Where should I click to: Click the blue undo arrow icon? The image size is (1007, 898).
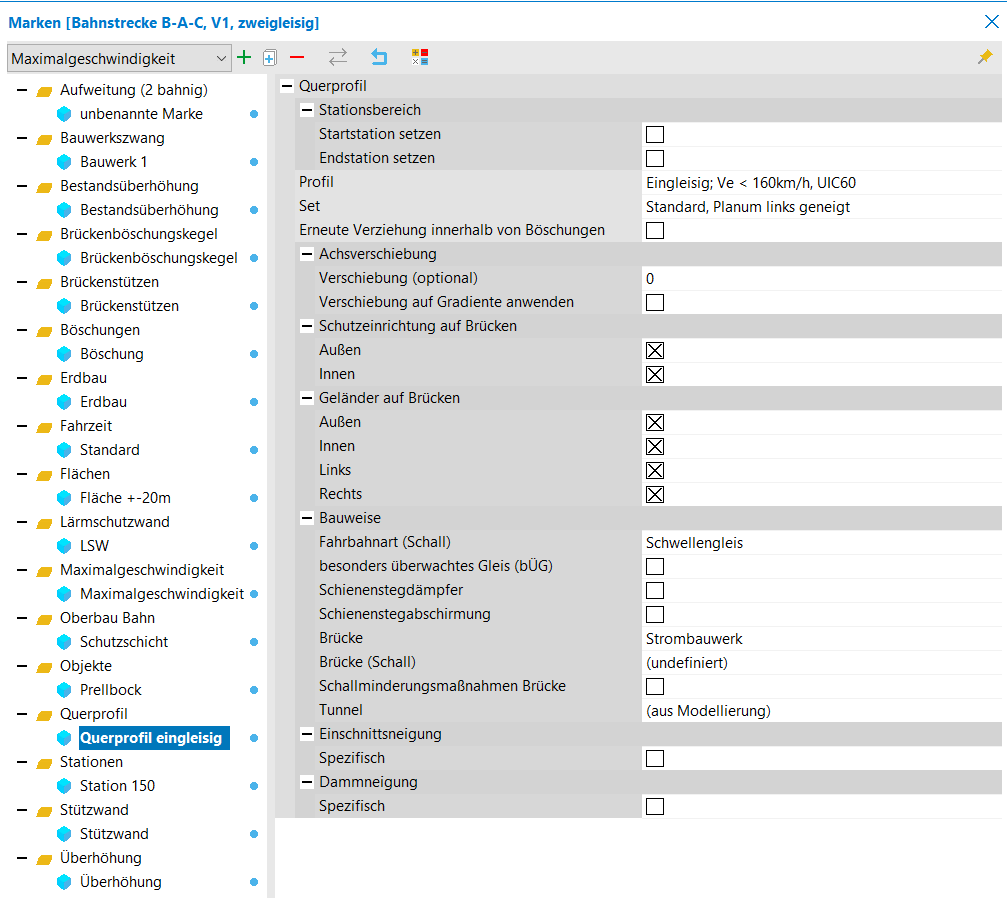(379, 58)
